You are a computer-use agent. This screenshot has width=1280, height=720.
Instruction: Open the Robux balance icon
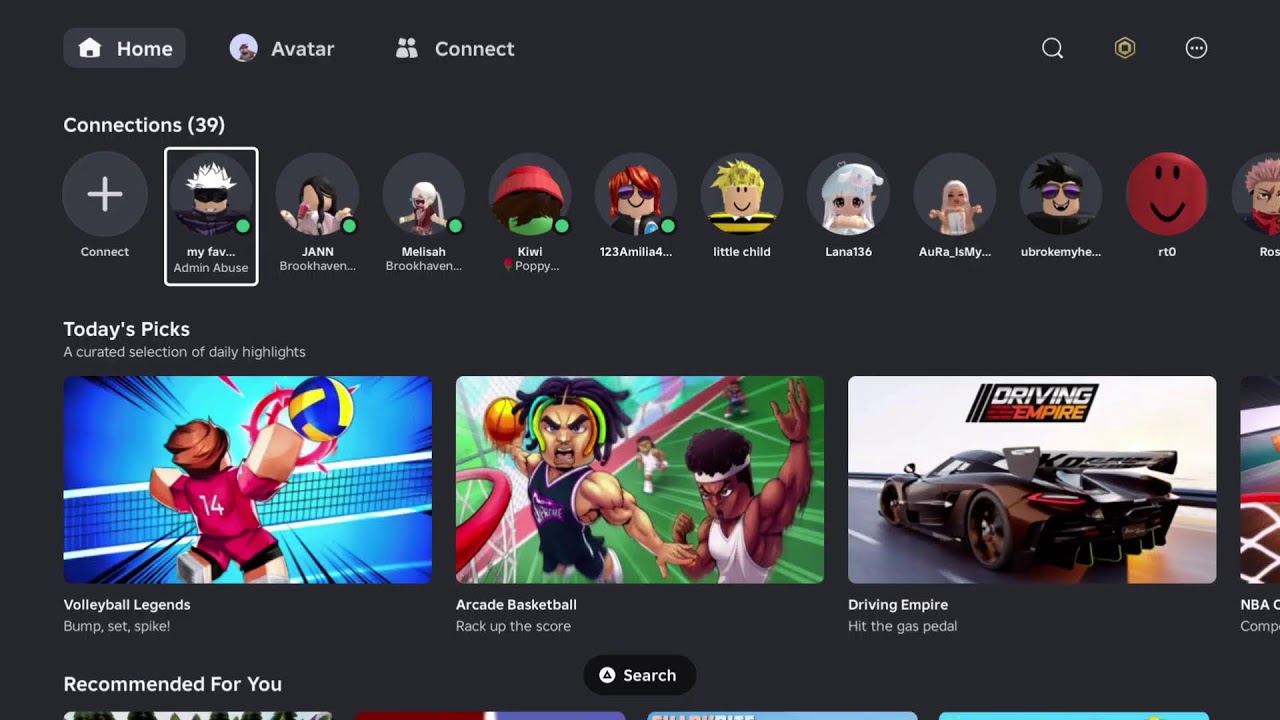(x=1125, y=48)
